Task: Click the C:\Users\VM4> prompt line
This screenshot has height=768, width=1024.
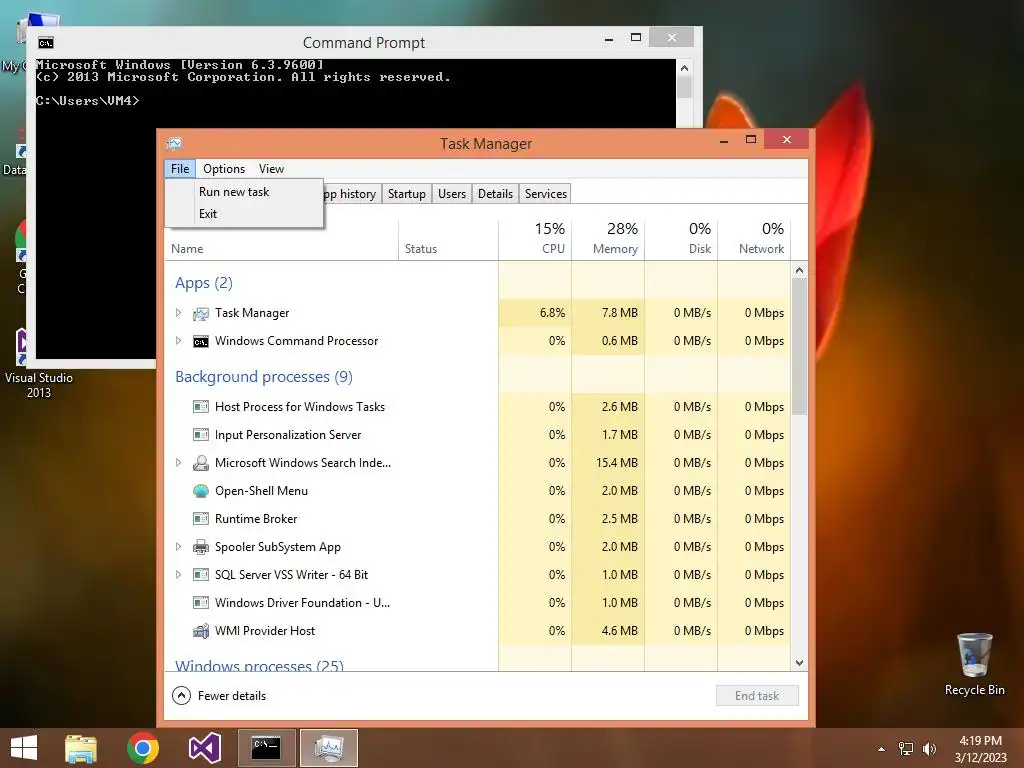Action: click(x=88, y=101)
